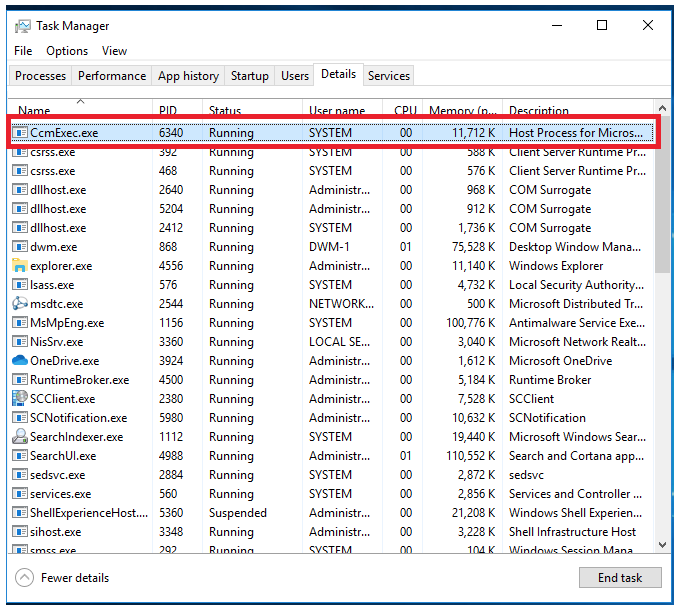
Task: Open the View menu
Action: point(114,51)
